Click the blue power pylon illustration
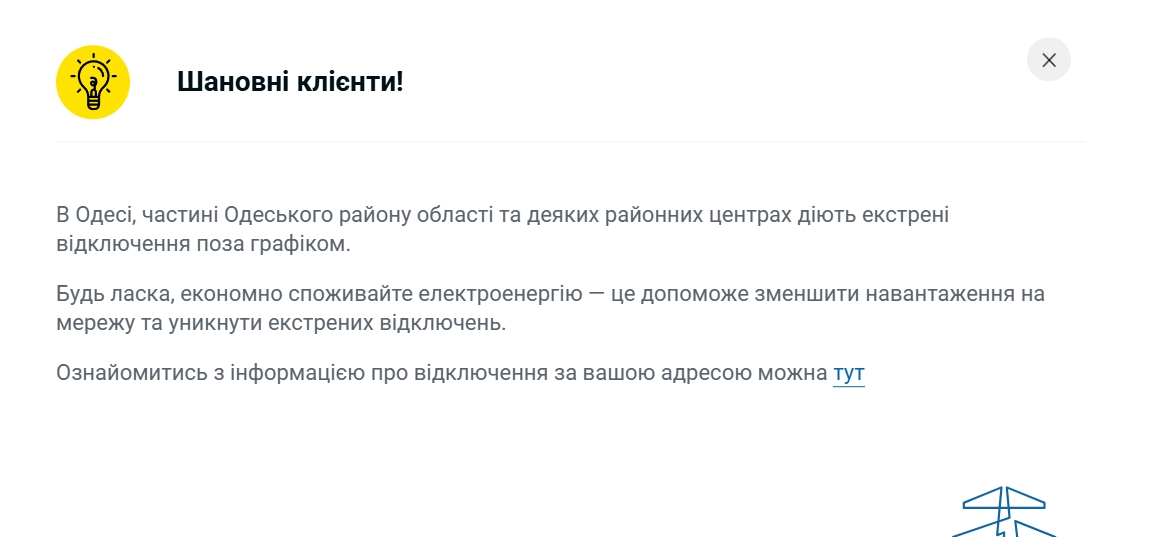Viewport: 1152px width, 537px height. [x=1003, y=512]
